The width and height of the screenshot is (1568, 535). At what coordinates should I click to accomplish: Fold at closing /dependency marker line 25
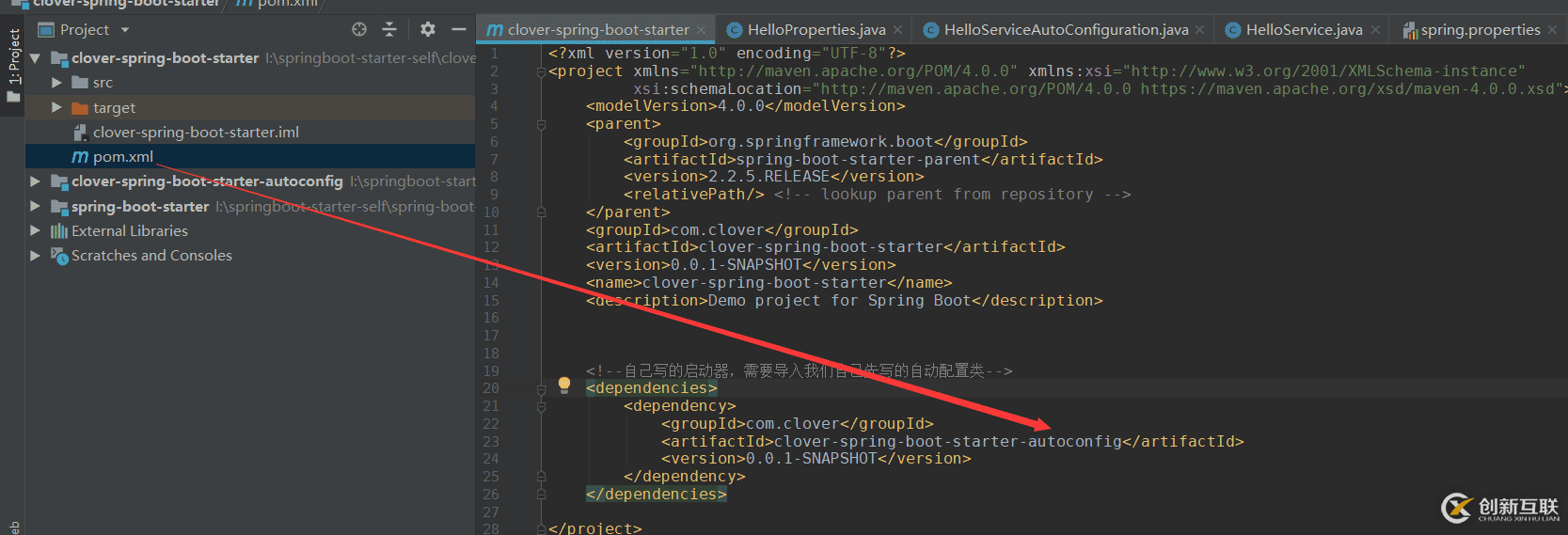tap(541, 477)
